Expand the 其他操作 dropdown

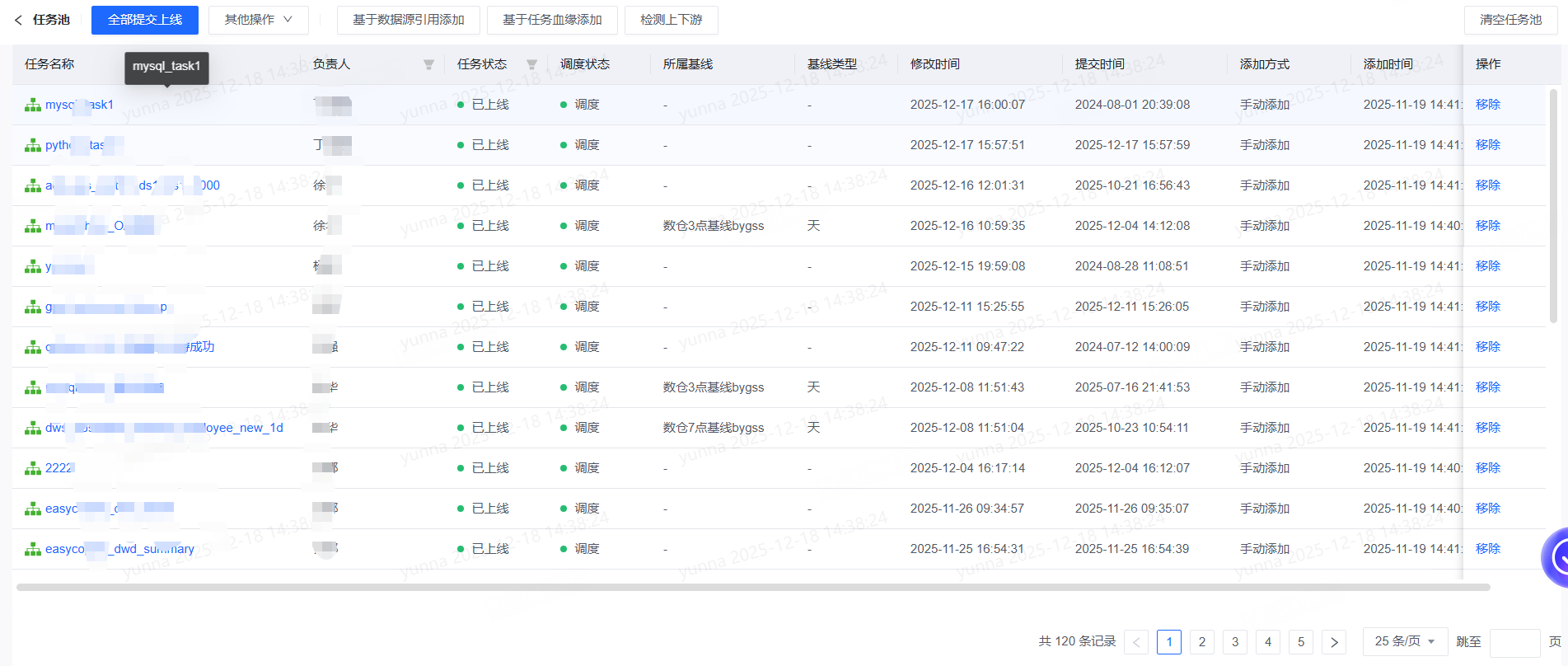tap(259, 20)
